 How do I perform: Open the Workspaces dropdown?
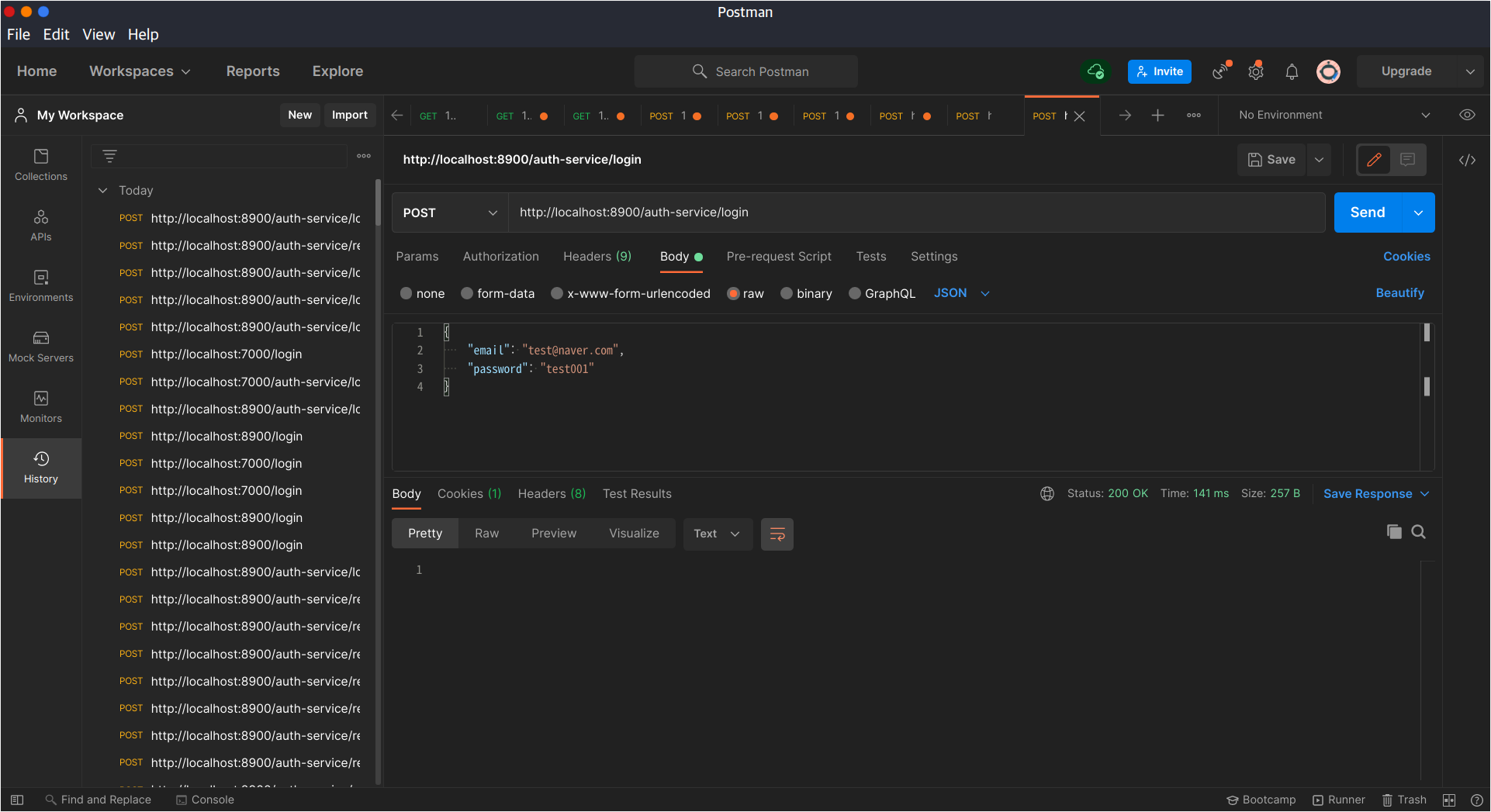140,71
